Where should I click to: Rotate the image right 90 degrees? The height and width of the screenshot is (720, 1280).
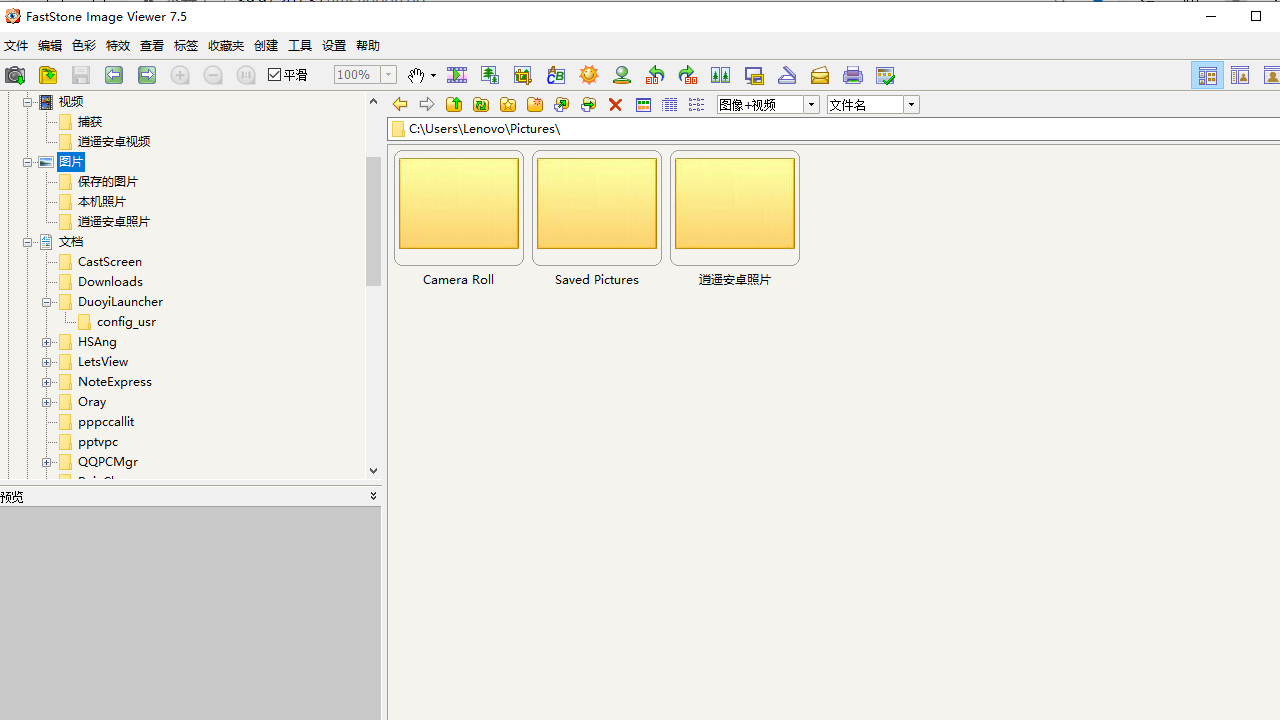point(687,75)
